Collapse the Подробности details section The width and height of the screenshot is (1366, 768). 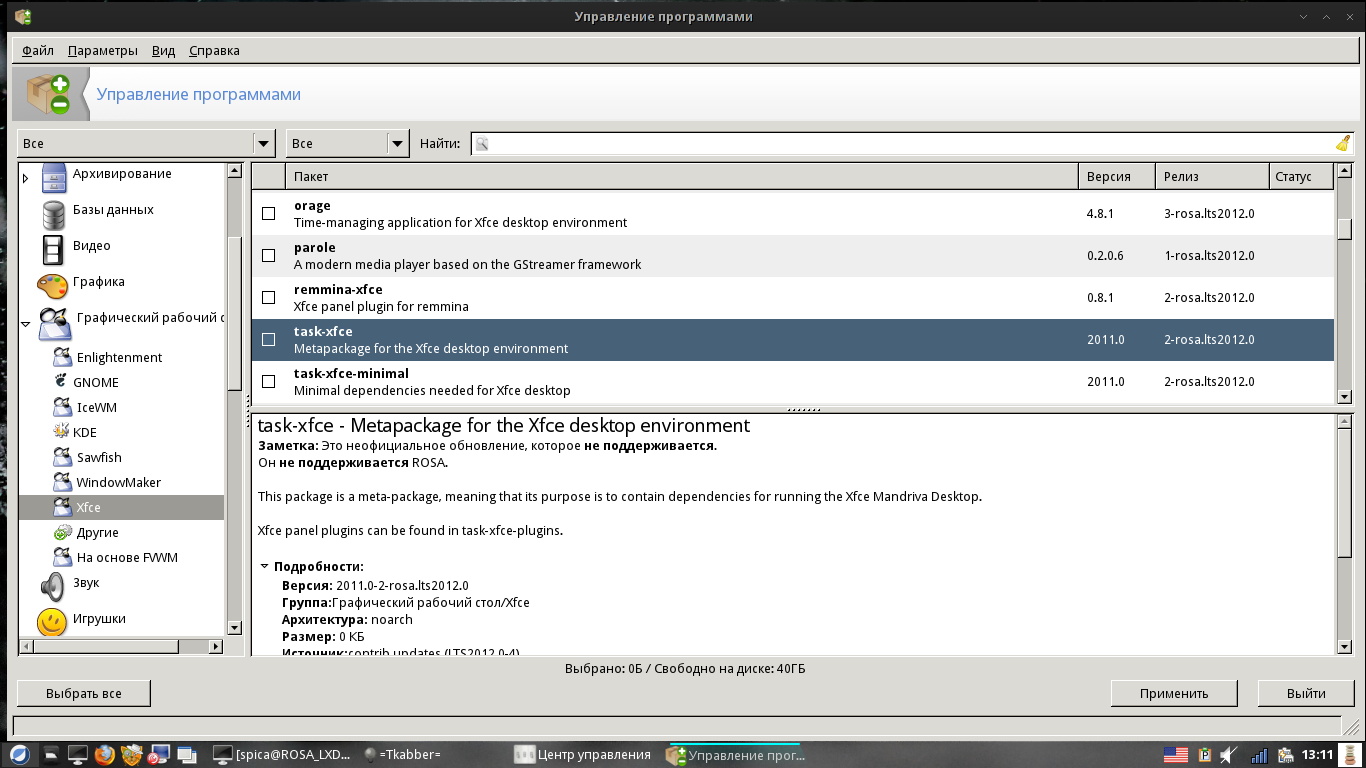pos(265,566)
